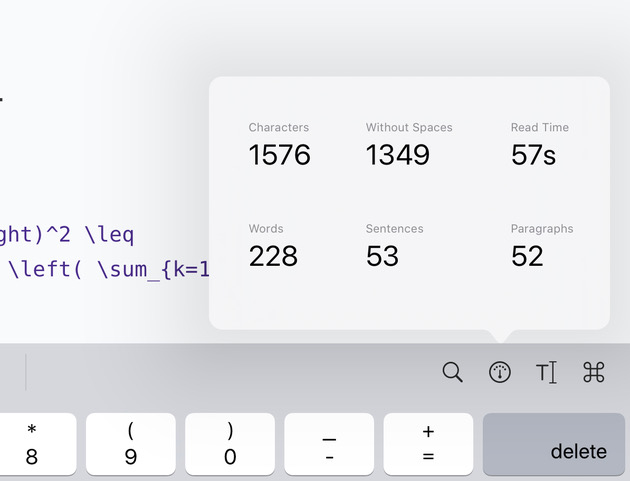Tap the keyboard toolbar divider area

pyautogui.click(x=26, y=372)
